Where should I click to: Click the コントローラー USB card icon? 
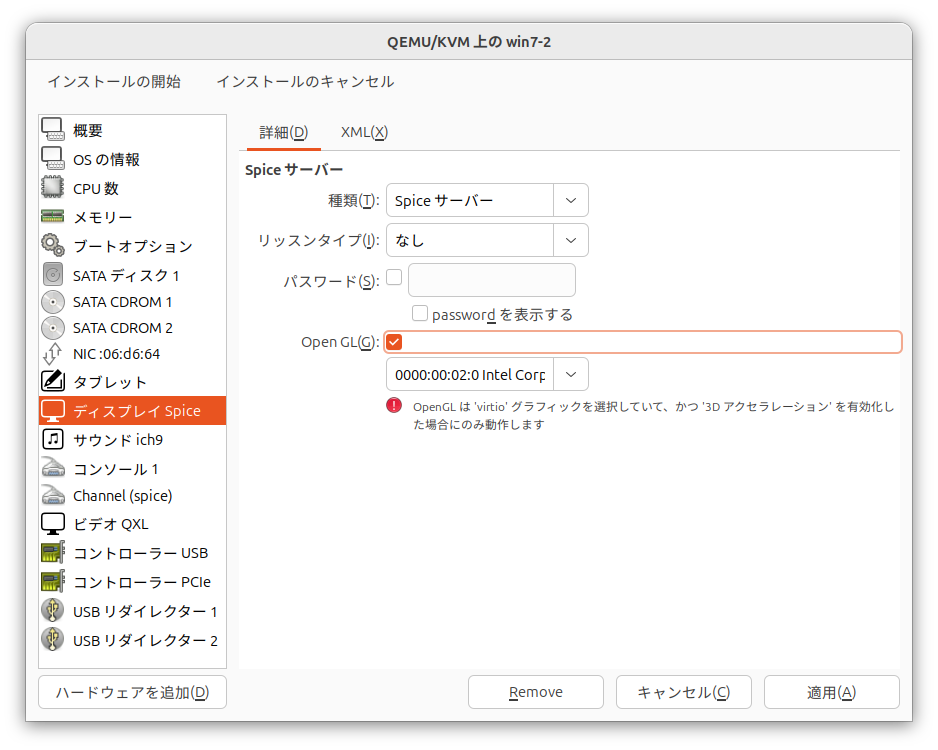click(x=53, y=552)
